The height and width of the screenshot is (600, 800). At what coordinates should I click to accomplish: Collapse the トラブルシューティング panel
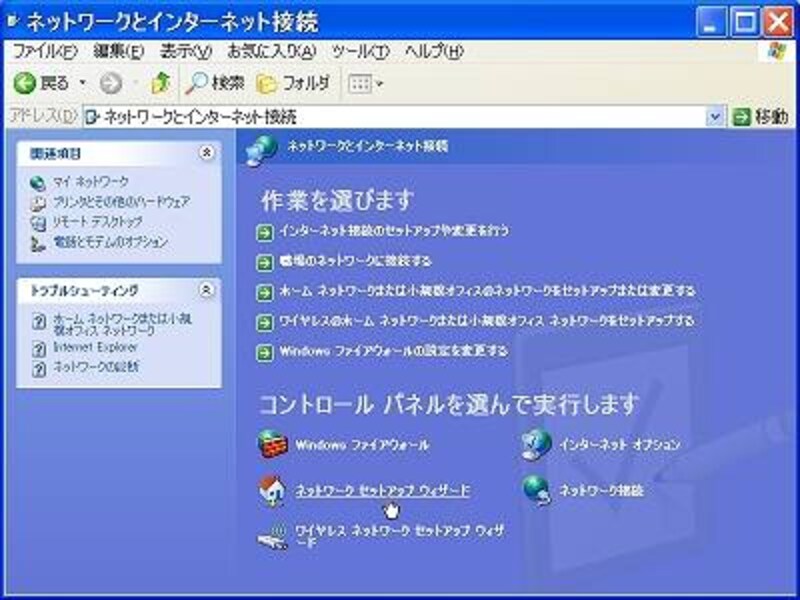206,290
